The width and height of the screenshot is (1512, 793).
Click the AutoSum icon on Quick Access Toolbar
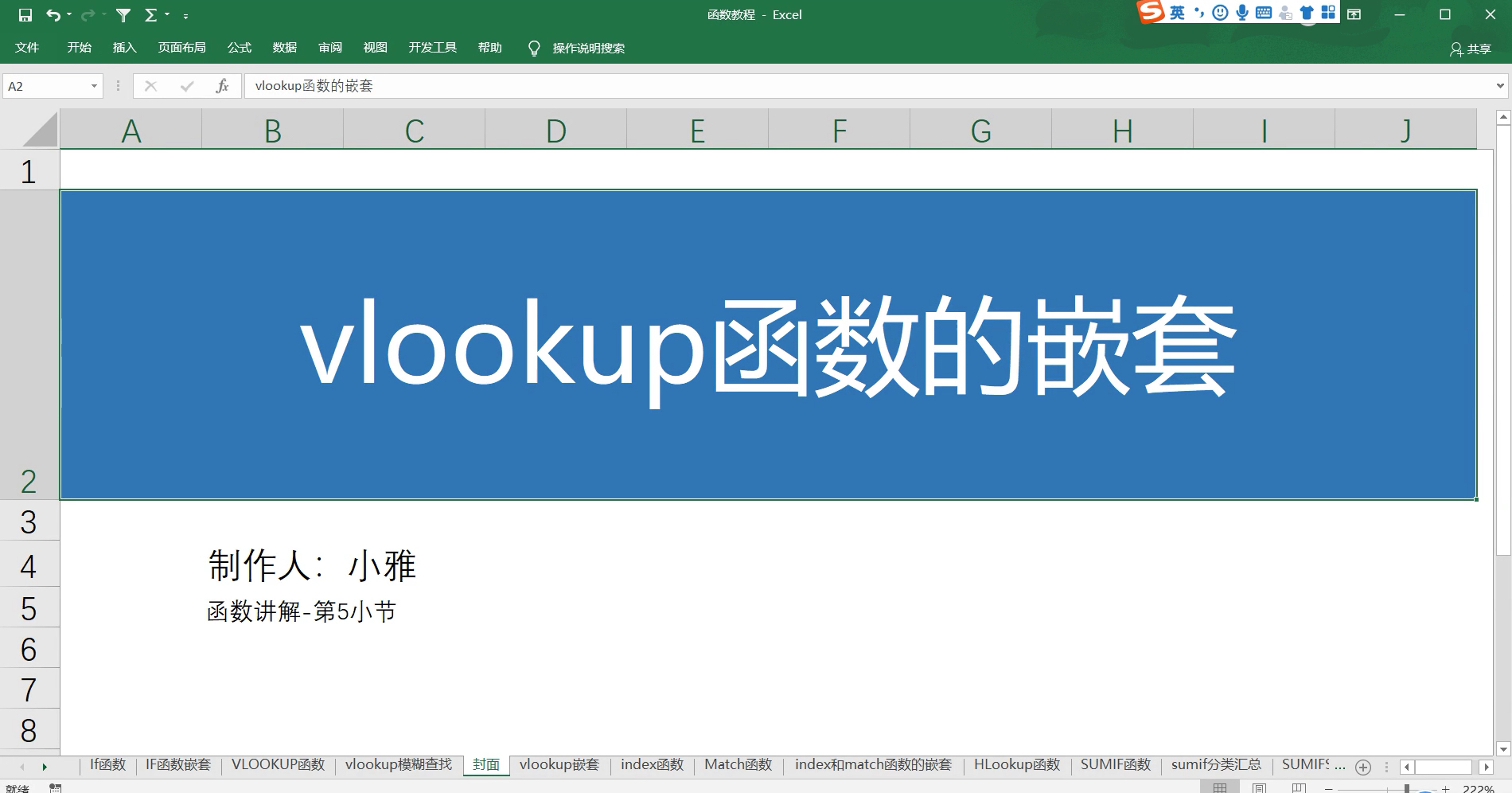[150, 14]
